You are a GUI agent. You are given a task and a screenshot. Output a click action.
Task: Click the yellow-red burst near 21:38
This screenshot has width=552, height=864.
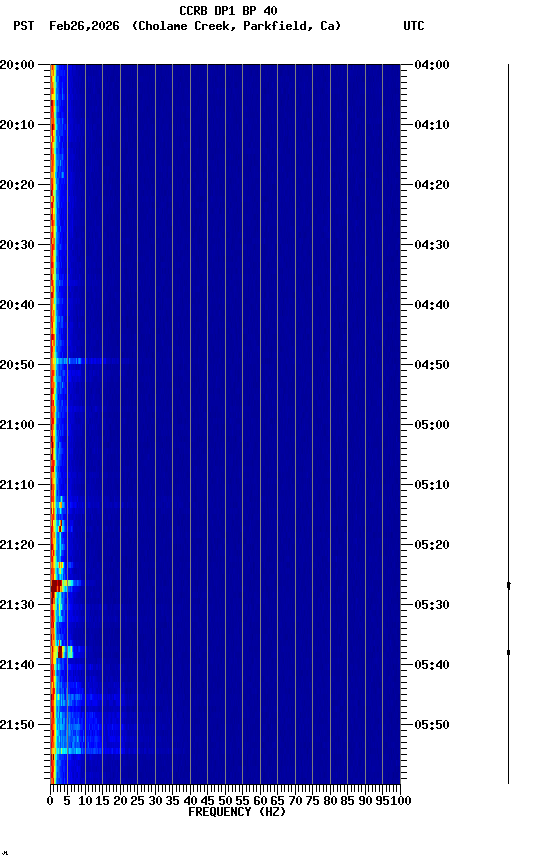click(62, 652)
